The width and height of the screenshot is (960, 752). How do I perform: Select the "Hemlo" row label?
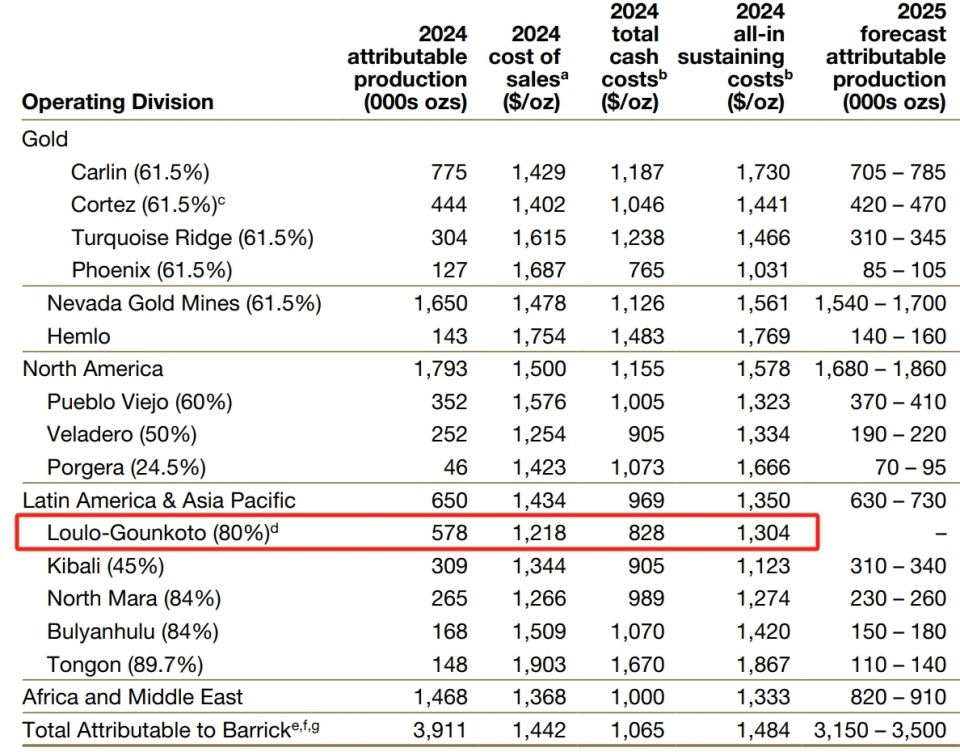[x=78, y=336]
